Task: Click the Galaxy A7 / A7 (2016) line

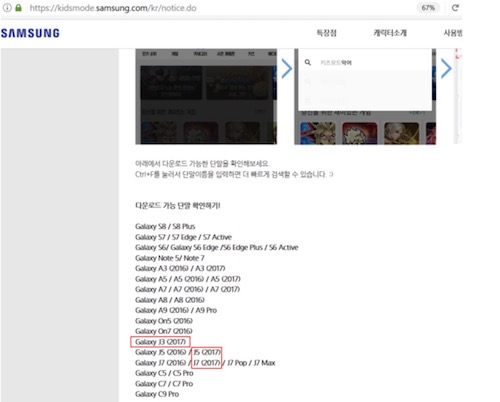Action: coord(187,289)
